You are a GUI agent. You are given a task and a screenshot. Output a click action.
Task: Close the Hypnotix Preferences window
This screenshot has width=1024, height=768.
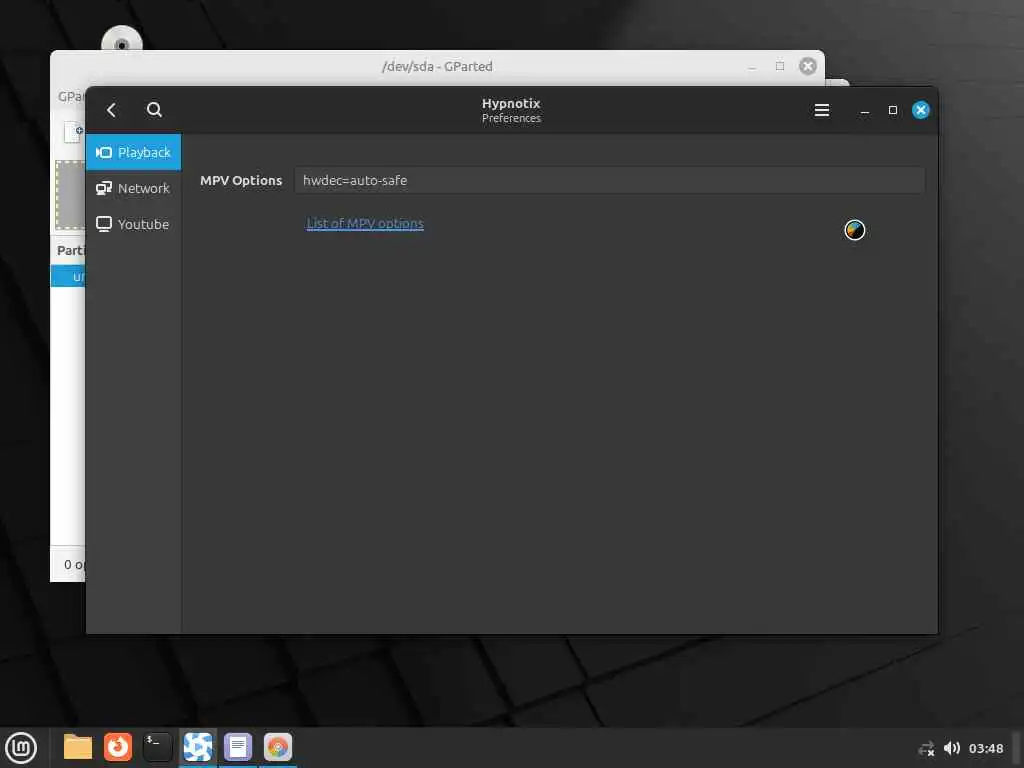click(921, 110)
